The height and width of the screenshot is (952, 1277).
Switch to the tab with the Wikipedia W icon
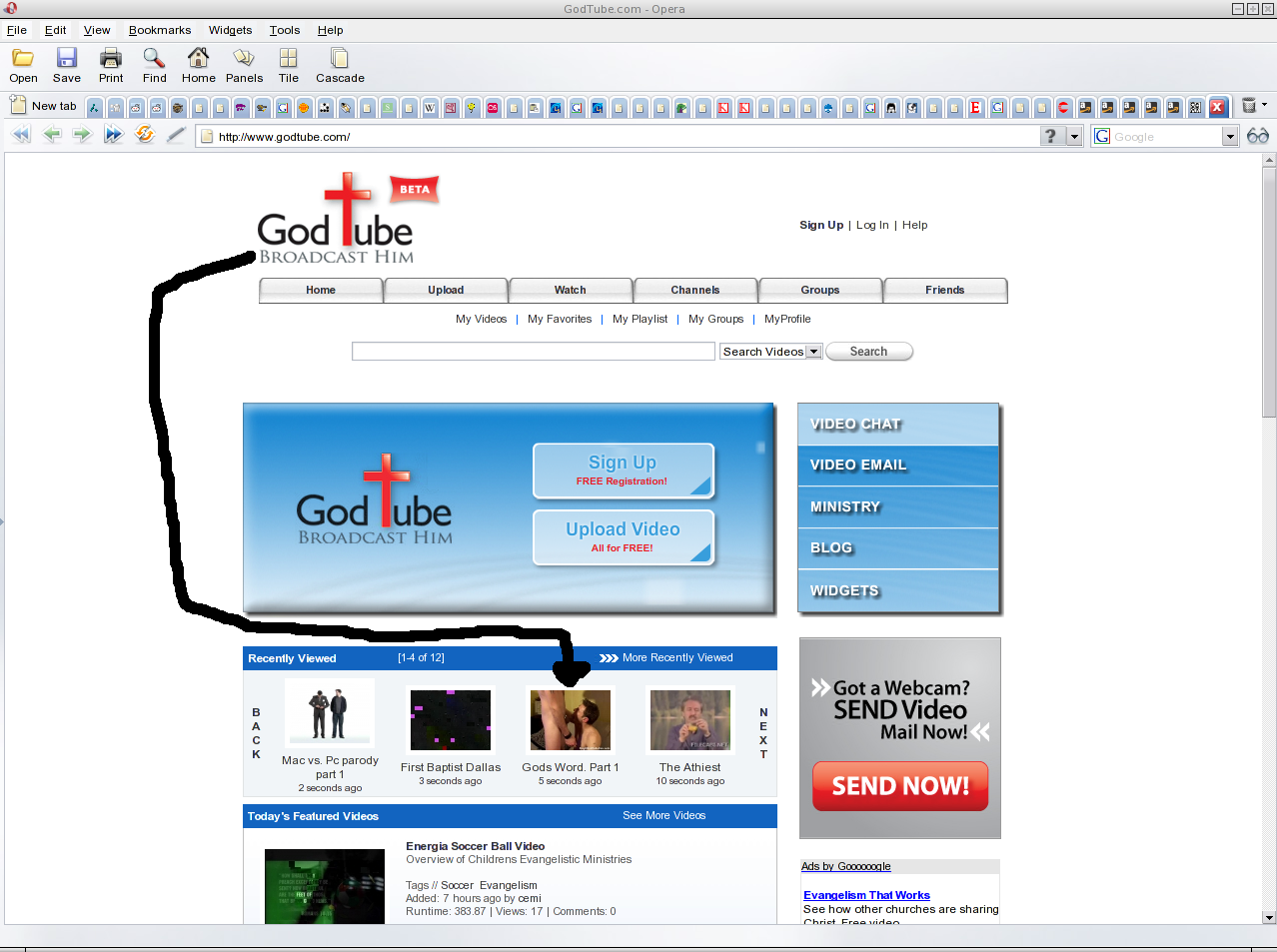(x=430, y=107)
